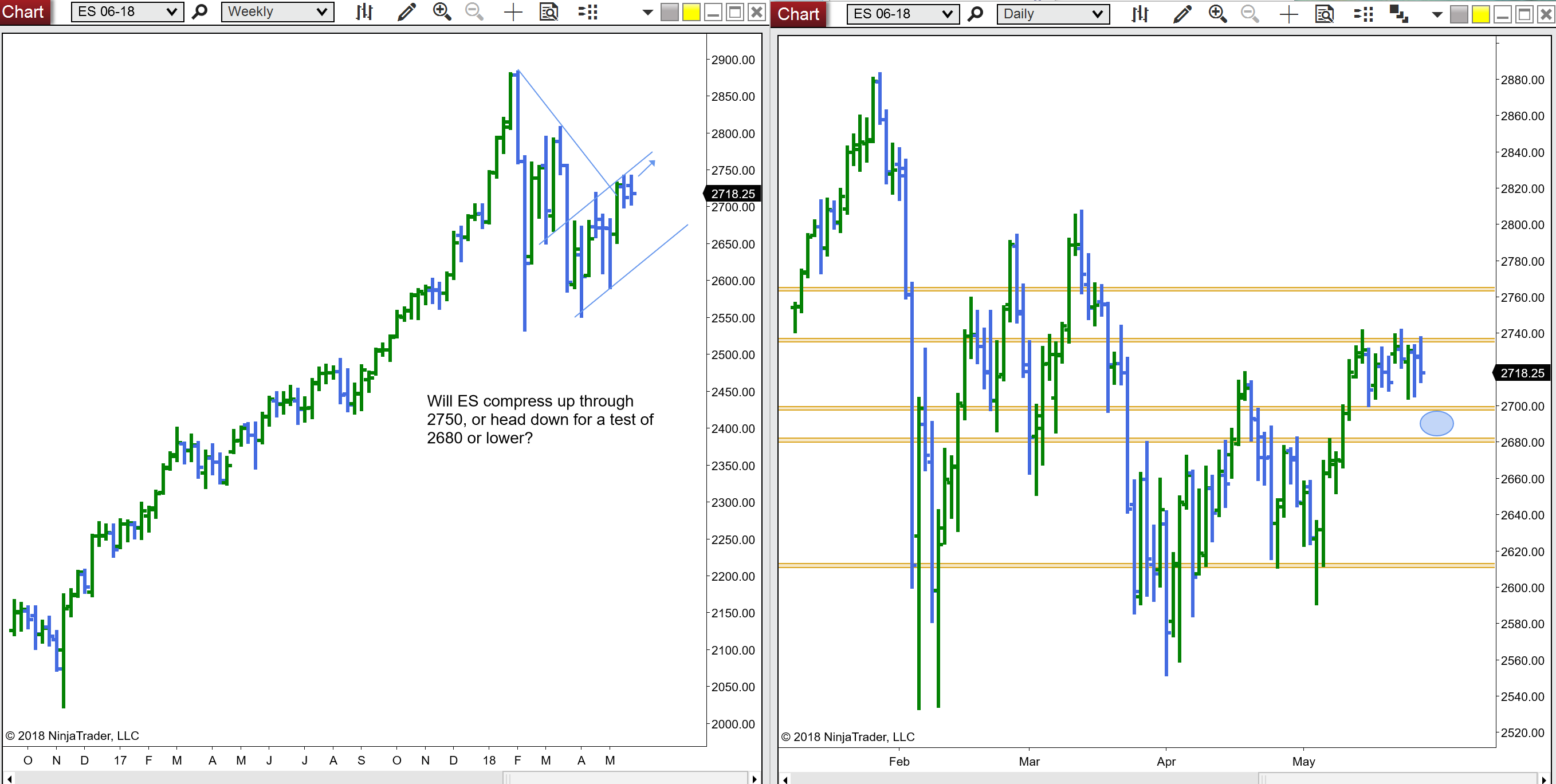
Task: Click left scroll arrow under Daily chart
Action: click(x=785, y=779)
